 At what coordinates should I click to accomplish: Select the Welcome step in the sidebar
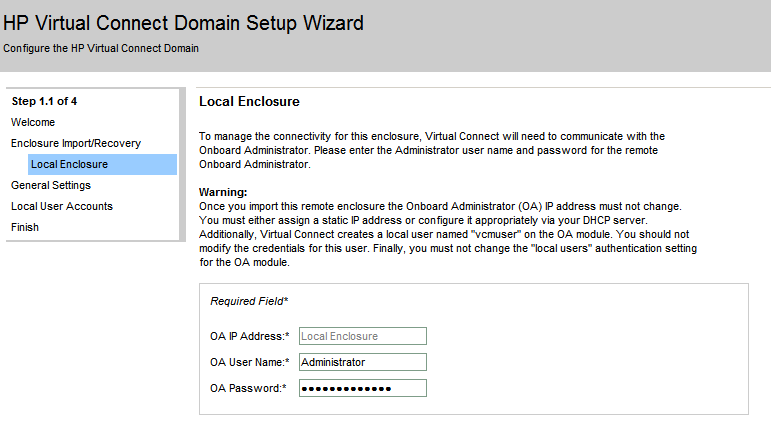tap(33, 122)
